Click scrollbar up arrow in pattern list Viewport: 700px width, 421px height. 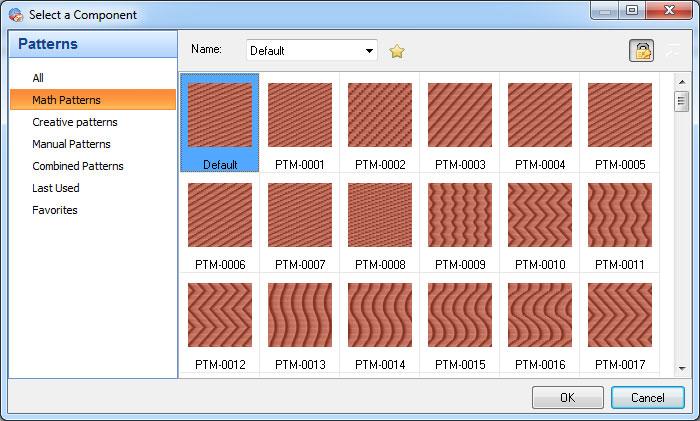(682, 82)
